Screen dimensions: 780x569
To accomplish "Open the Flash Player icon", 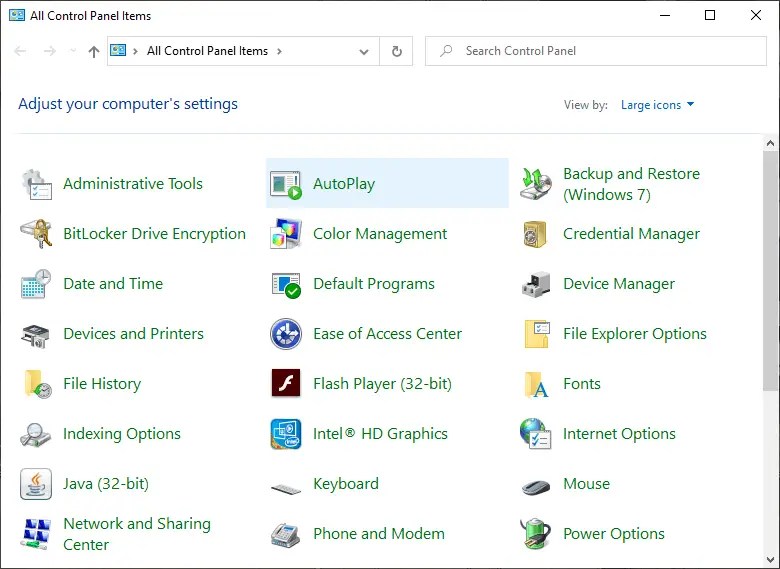I will pyautogui.click(x=286, y=382).
